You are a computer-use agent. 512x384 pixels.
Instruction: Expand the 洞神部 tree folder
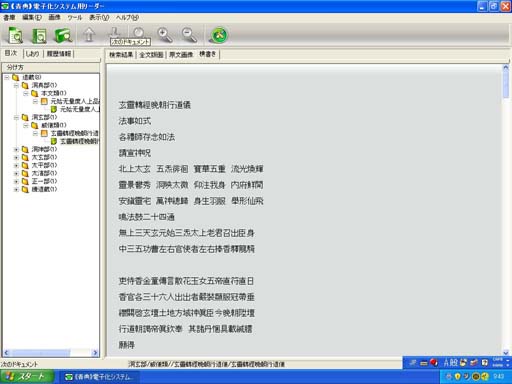[16, 149]
